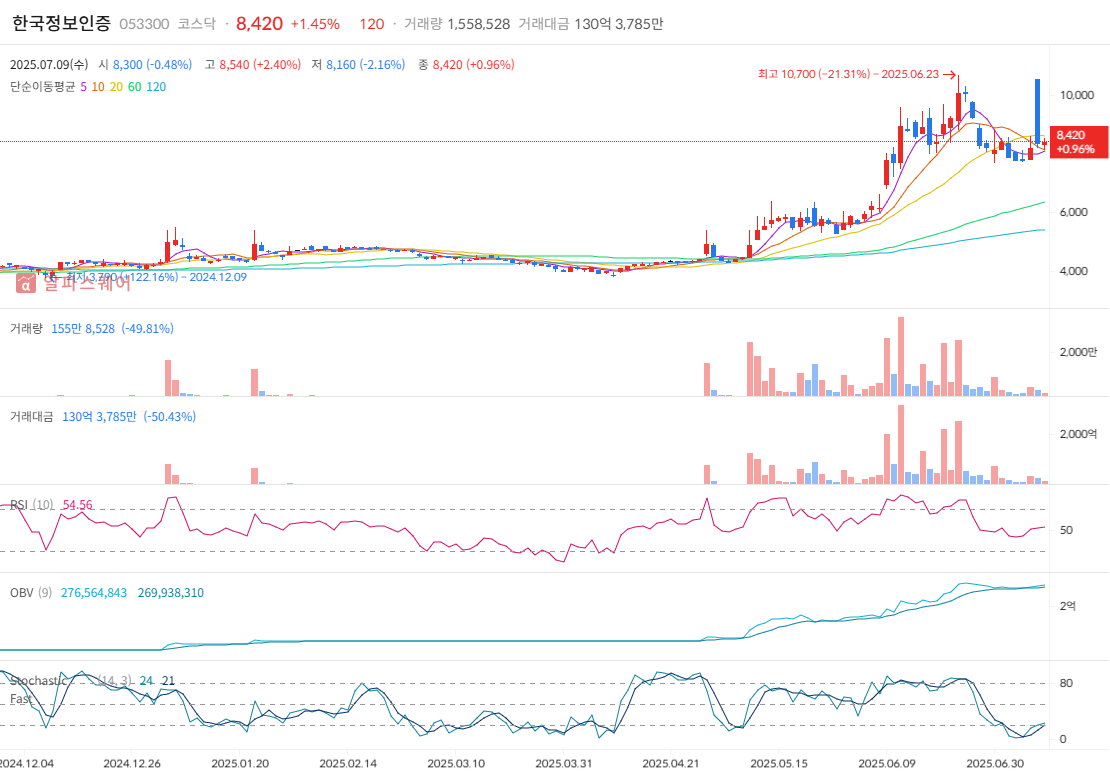Click the opening price 8,300 (-0.48%)
This screenshot has width=1110, height=778.
point(152,64)
